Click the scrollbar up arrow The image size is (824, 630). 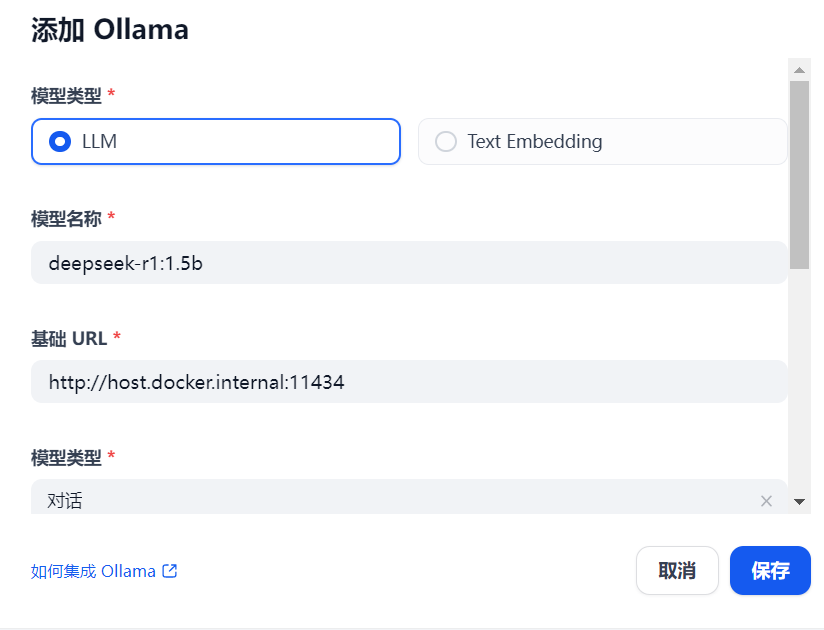[x=799, y=69]
